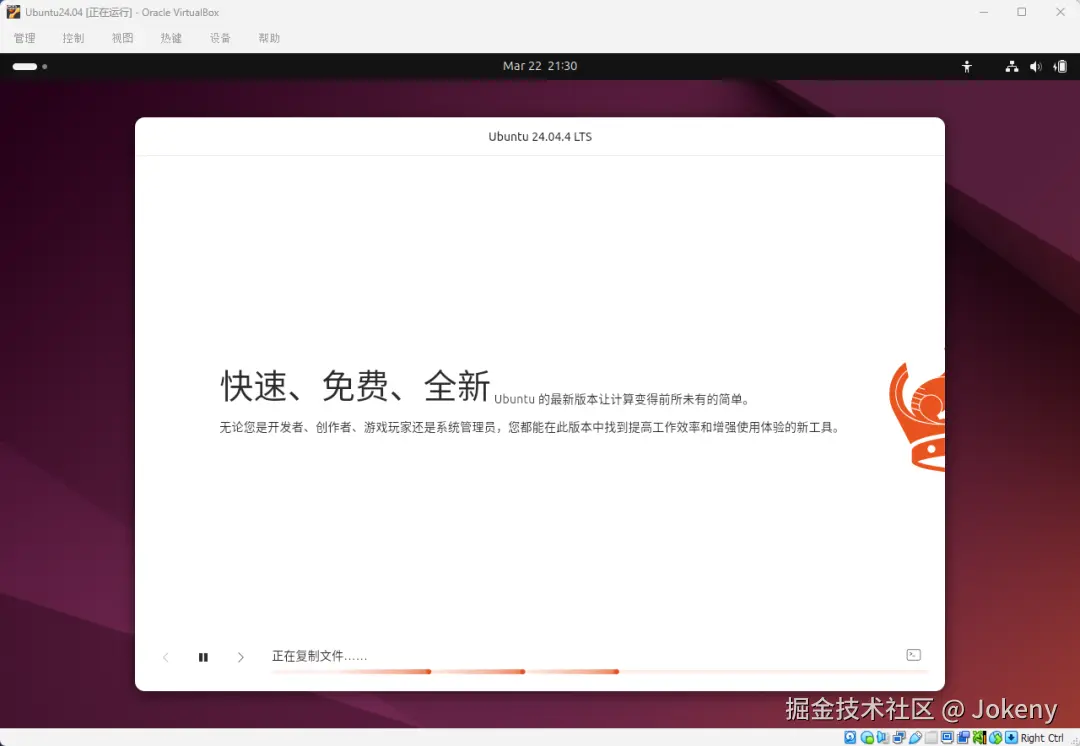Image resolution: width=1080 pixels, height=746 pixels.
Task: Click the 快速、免费、全新 headline
Action: tap(355, 386)
